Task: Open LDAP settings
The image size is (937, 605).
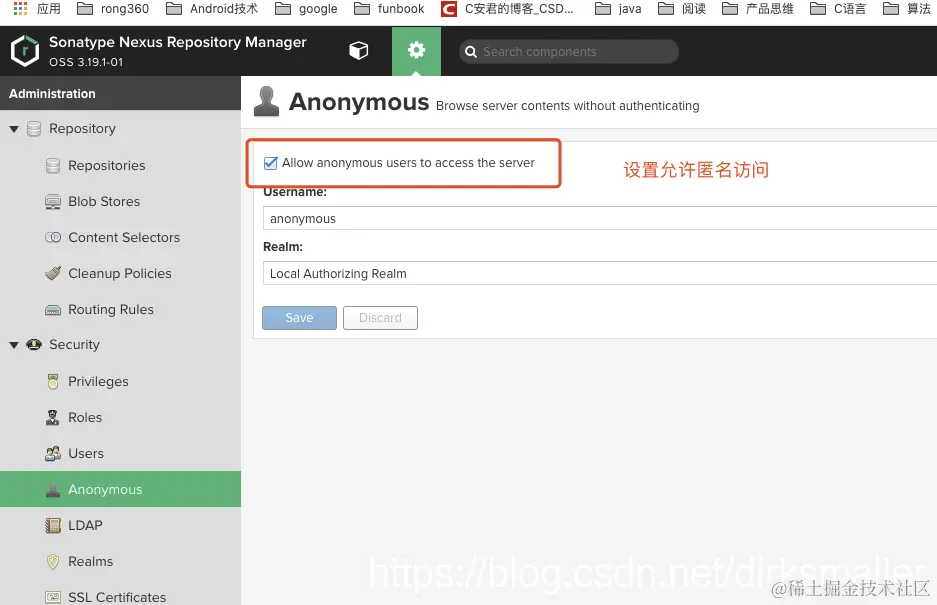Action: coord(85,525)
